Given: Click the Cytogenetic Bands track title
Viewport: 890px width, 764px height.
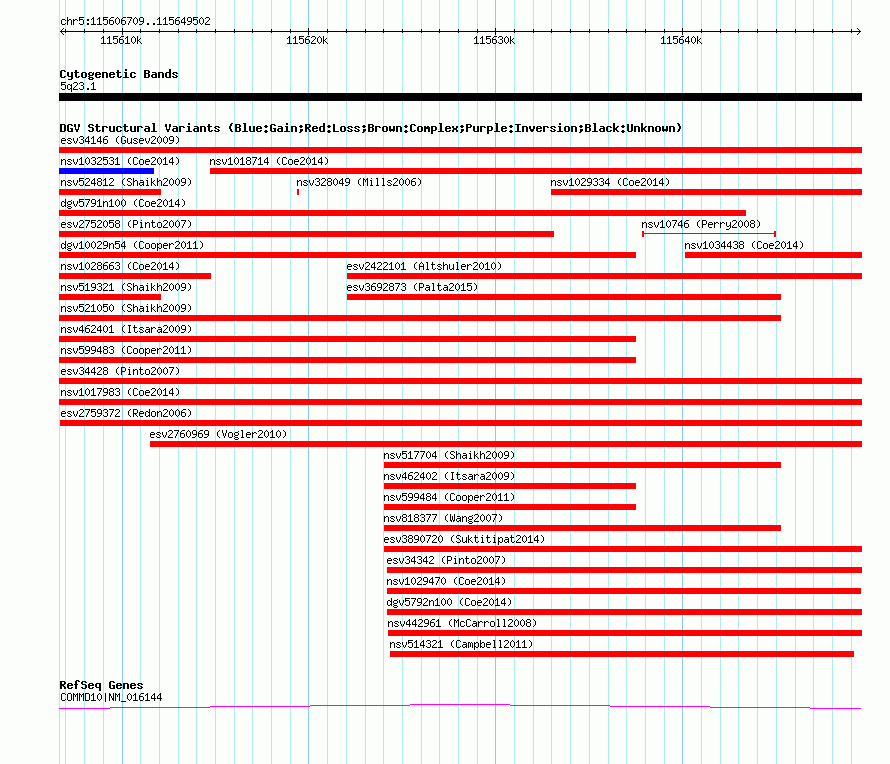Looking at the screenshot, I should tap(119, 74).
